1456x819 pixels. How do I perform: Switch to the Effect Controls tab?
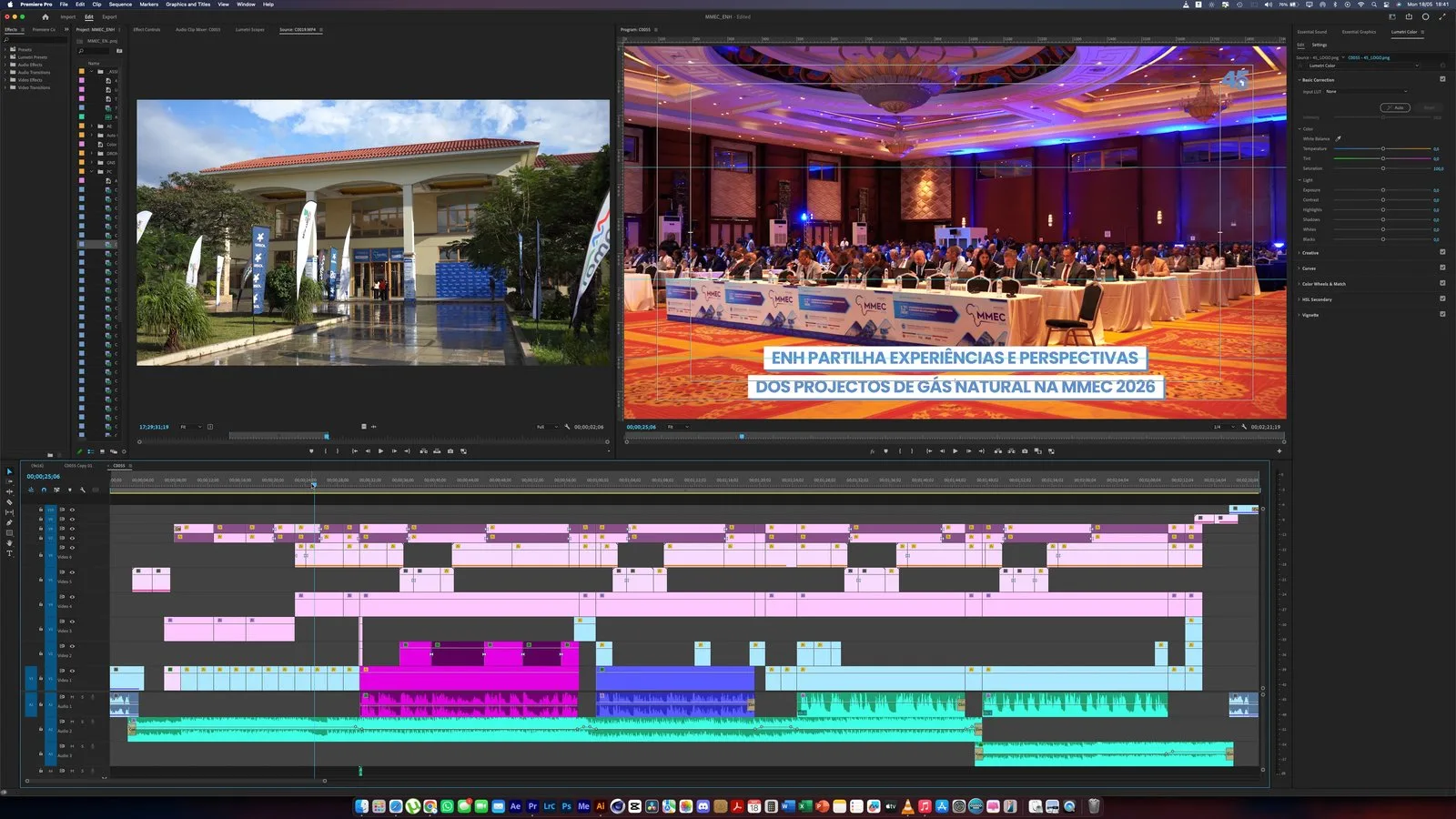(x=147, y=29)
